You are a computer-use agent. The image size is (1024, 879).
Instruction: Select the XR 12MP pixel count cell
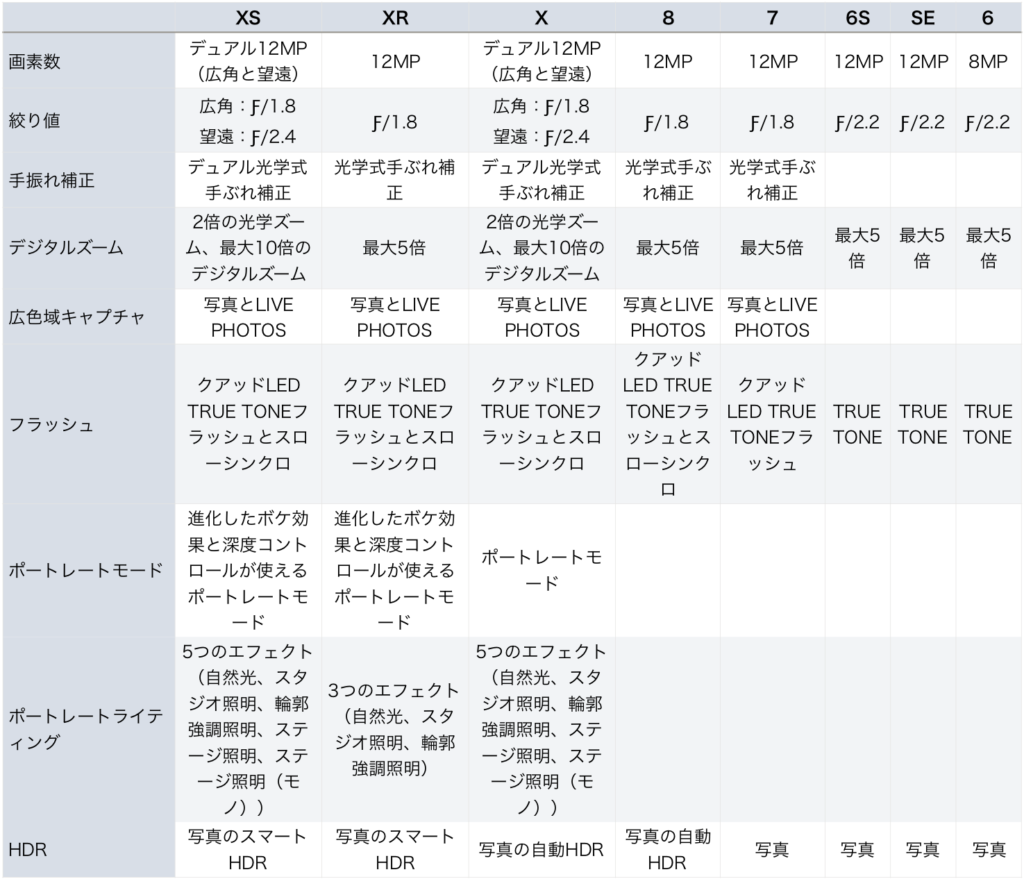[394, 61]
